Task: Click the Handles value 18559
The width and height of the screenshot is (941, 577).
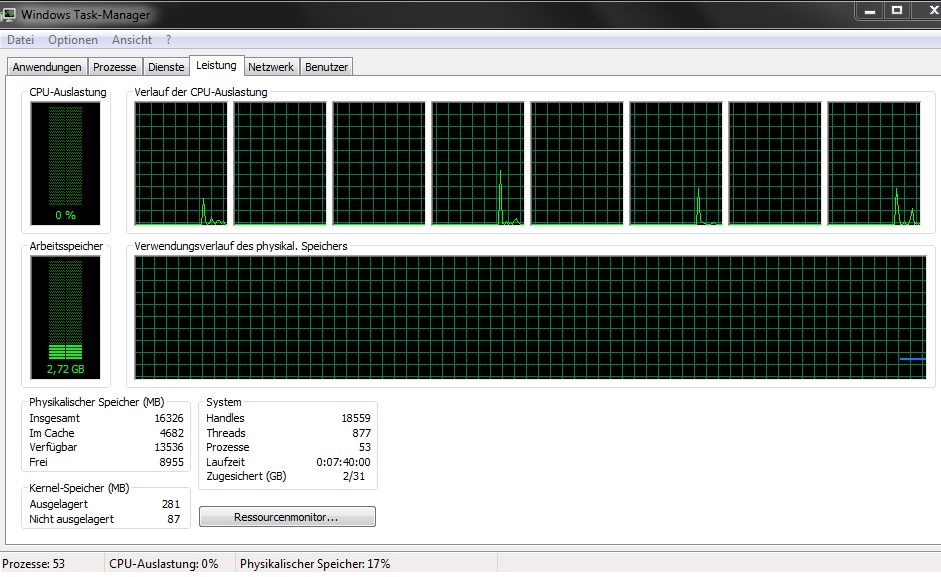Action: [356, 418]
